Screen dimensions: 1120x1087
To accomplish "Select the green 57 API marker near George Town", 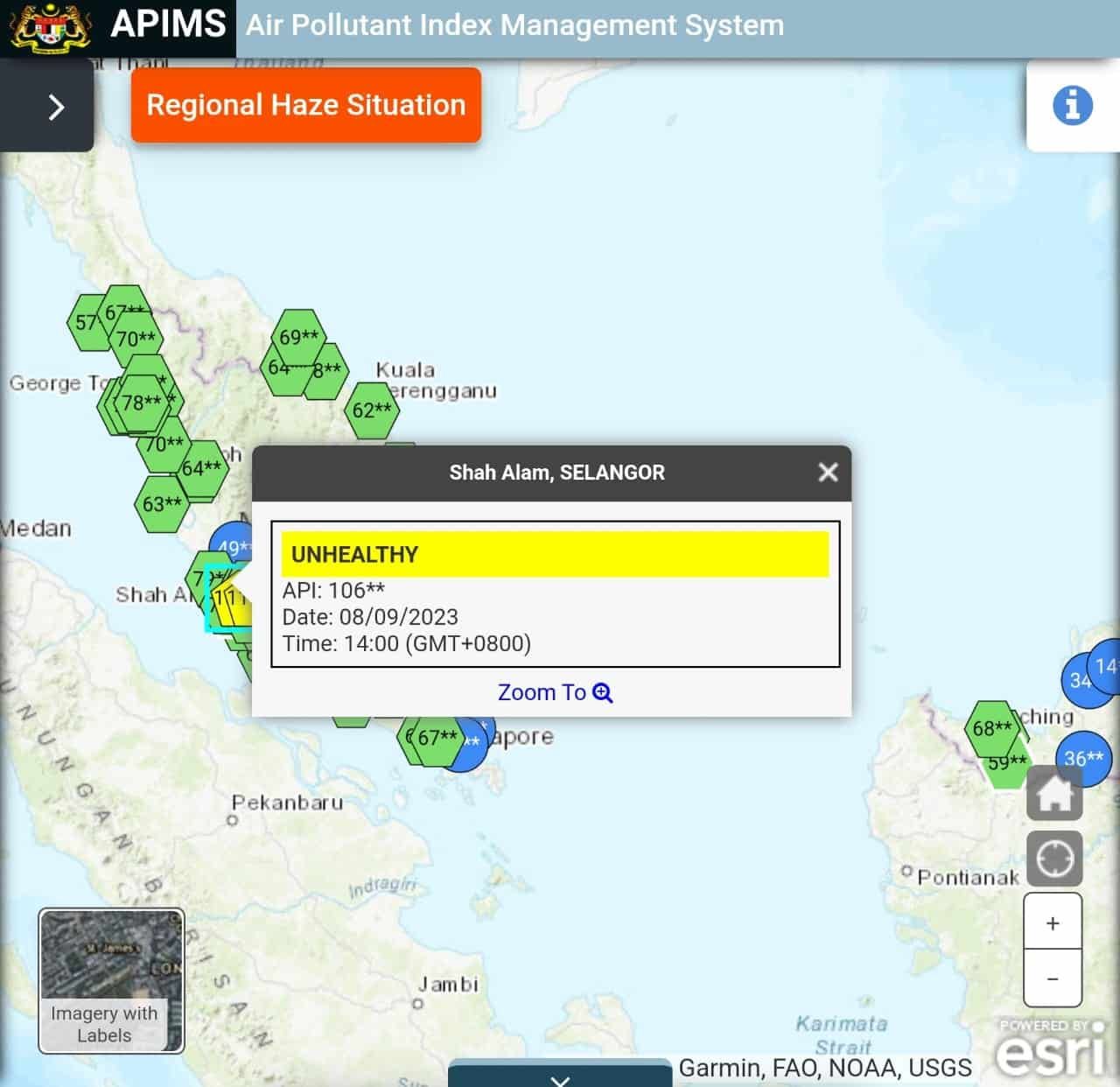I will 87,324.
